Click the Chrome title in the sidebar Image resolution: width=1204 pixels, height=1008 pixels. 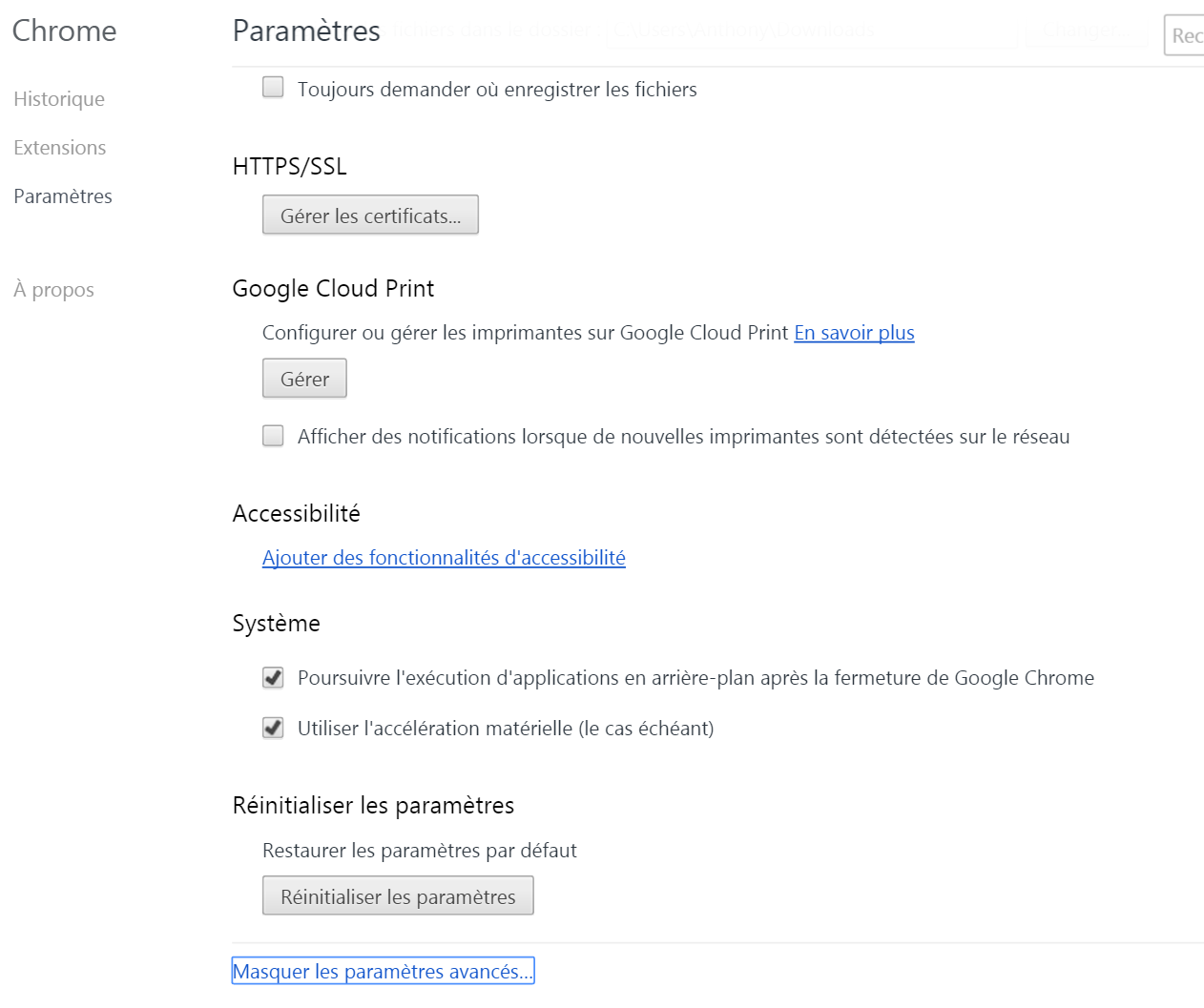click(64, 31)
